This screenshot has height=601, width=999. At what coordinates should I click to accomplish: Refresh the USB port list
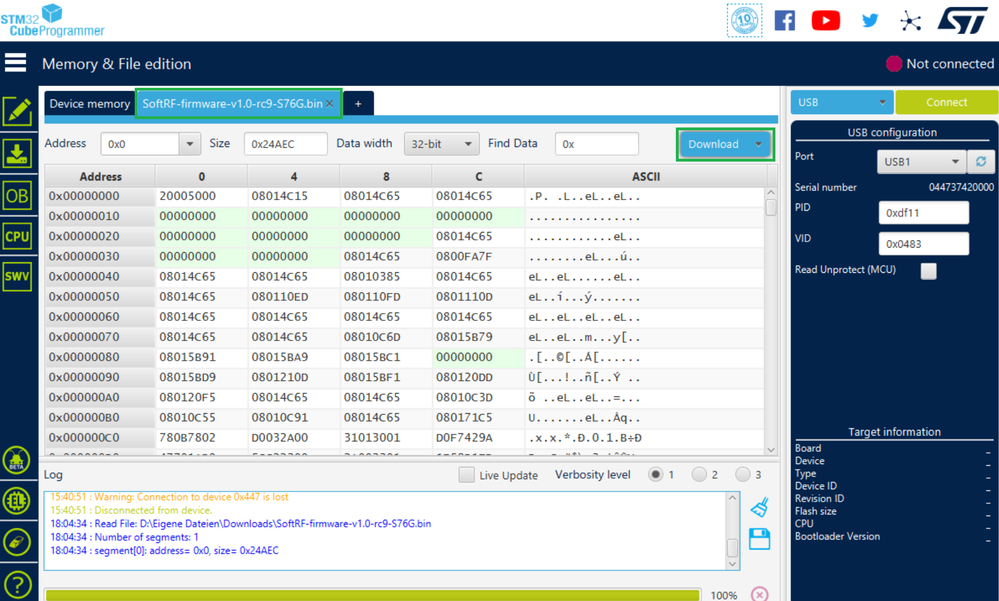tap(981, 162)
